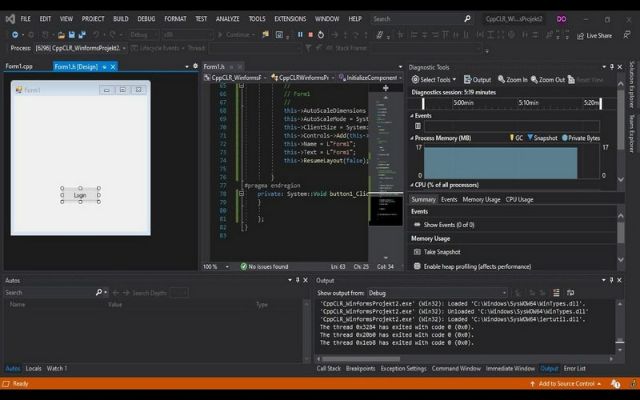
Task: Select the Form1.h code editor tab
Action: point(214,67)
